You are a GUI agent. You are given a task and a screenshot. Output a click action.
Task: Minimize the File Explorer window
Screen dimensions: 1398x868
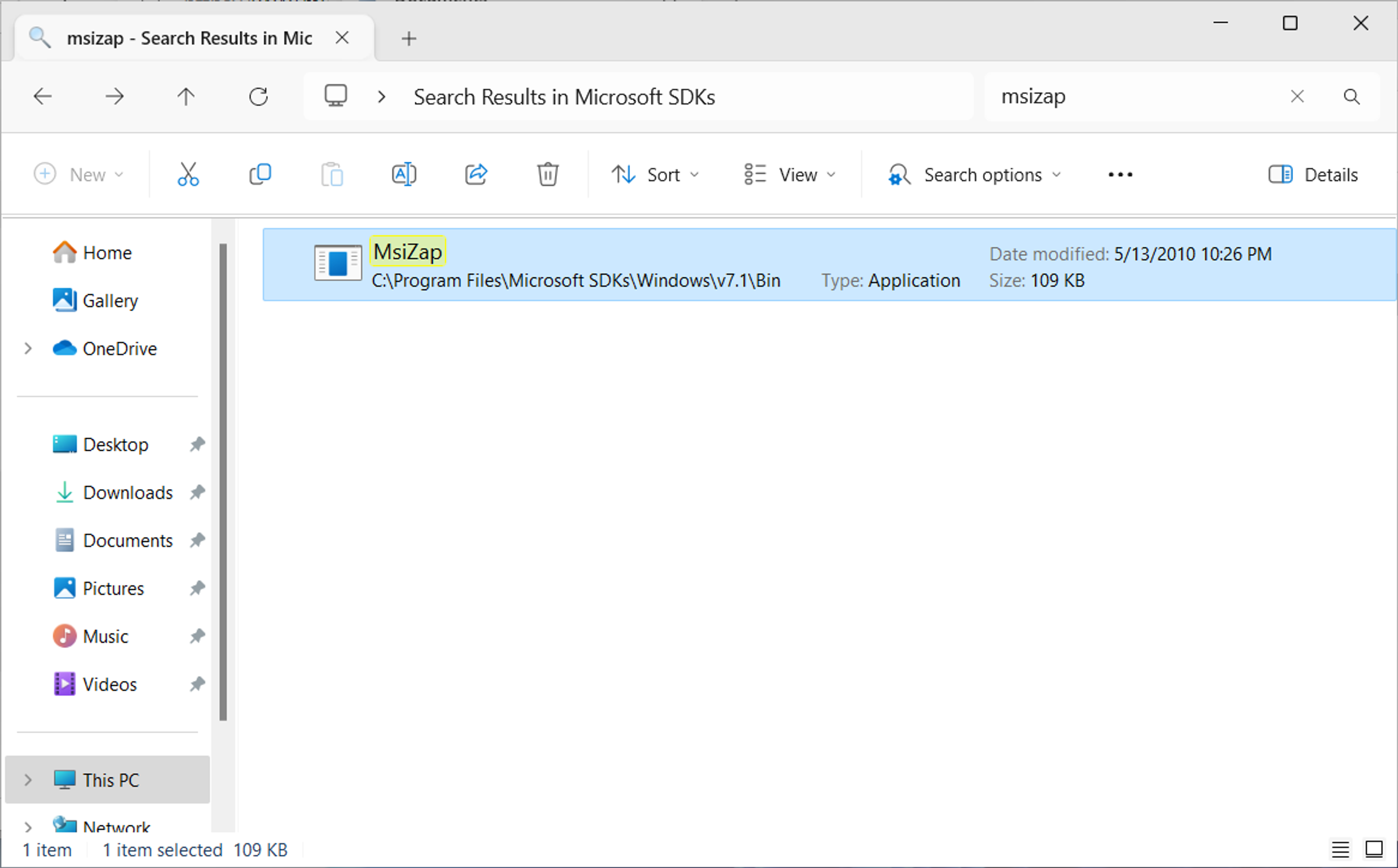pos(1221,23)
